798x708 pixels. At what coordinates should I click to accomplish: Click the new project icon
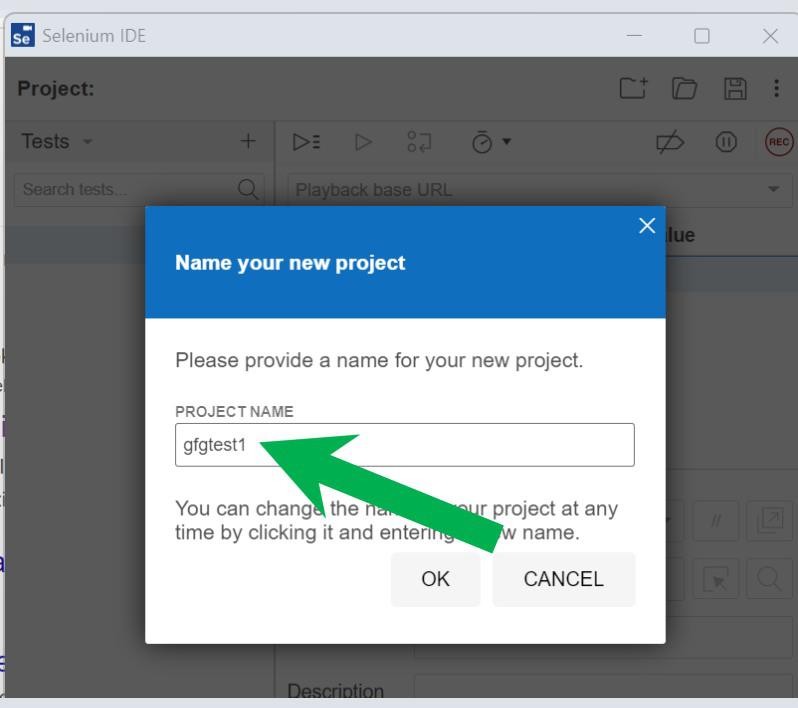(634, 88)
